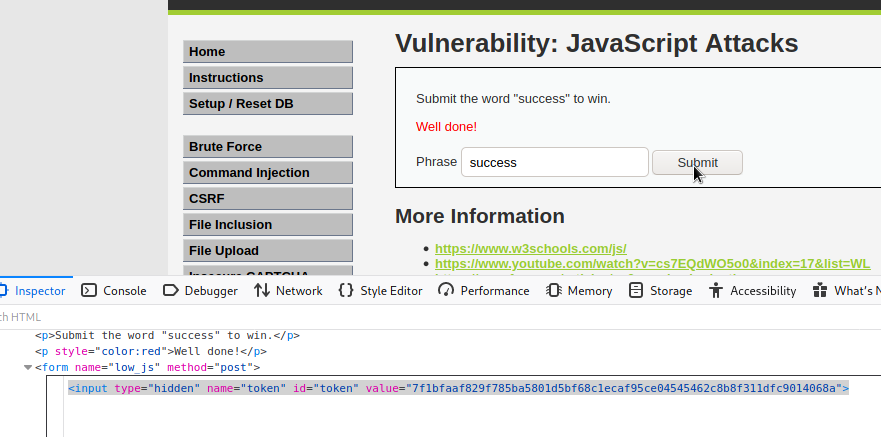This screenshot has width=881, height=437.
Task: Collapse the form low_js node
Action: tap(28, 368)
